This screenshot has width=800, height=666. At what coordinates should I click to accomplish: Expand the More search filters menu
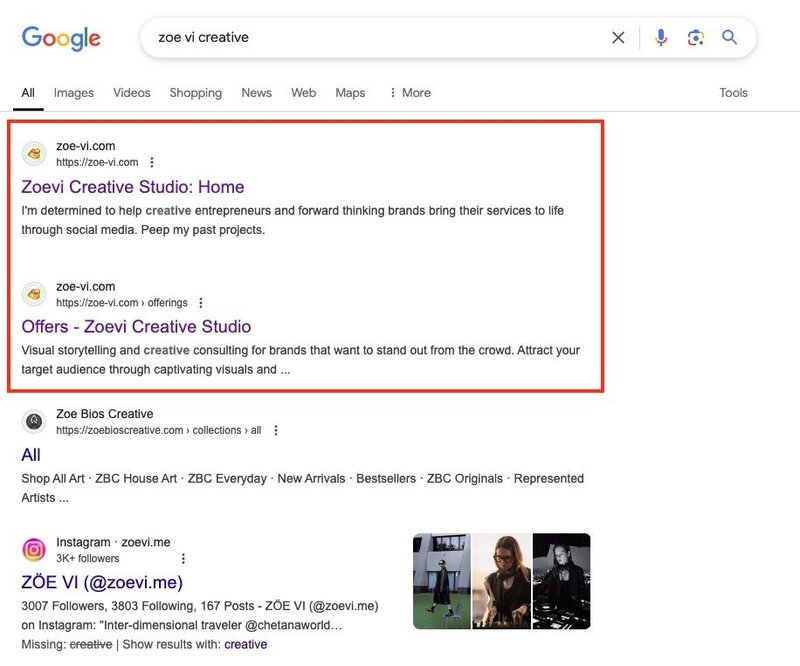(410, 93)
